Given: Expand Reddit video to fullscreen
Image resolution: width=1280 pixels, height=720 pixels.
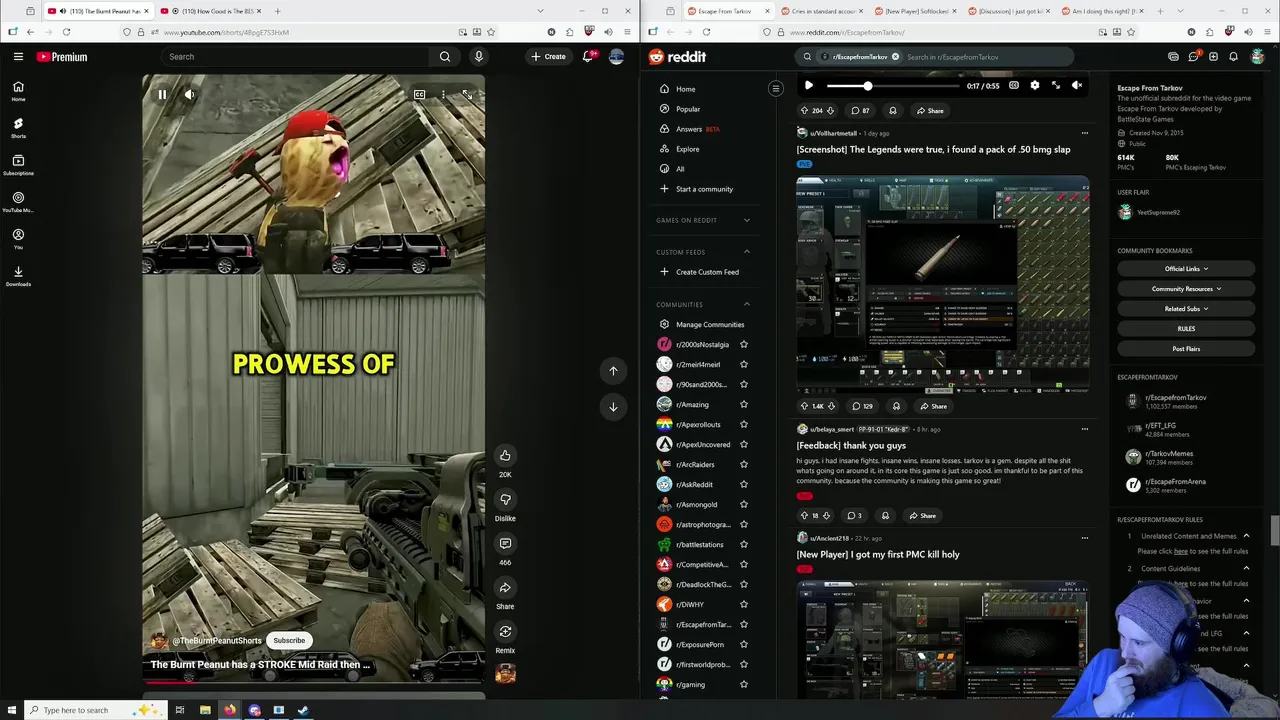Looking at the screenshot, I should pos(1056,86).
